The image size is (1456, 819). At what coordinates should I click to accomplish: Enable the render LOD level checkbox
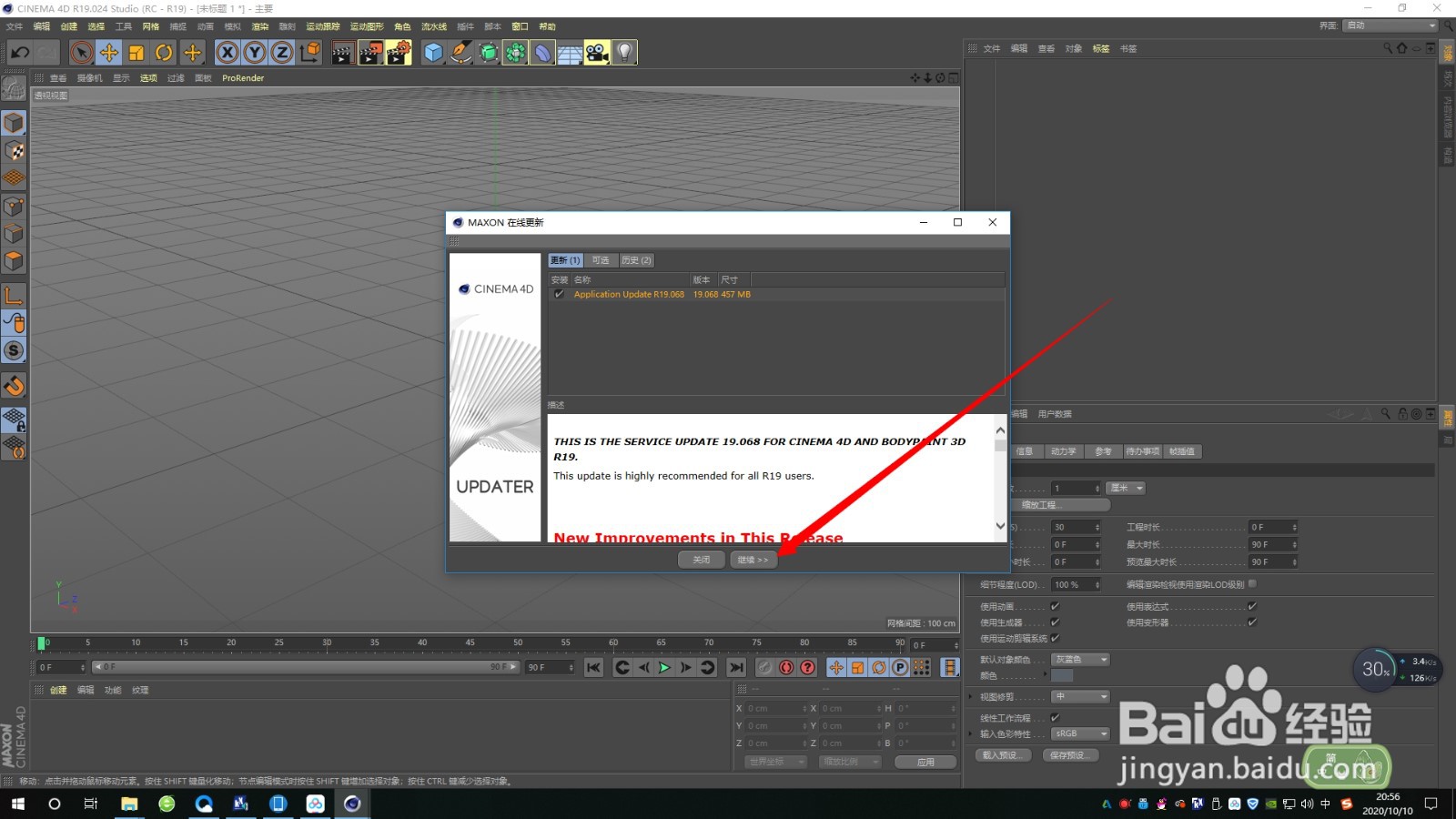click(x=1252, y=584)
